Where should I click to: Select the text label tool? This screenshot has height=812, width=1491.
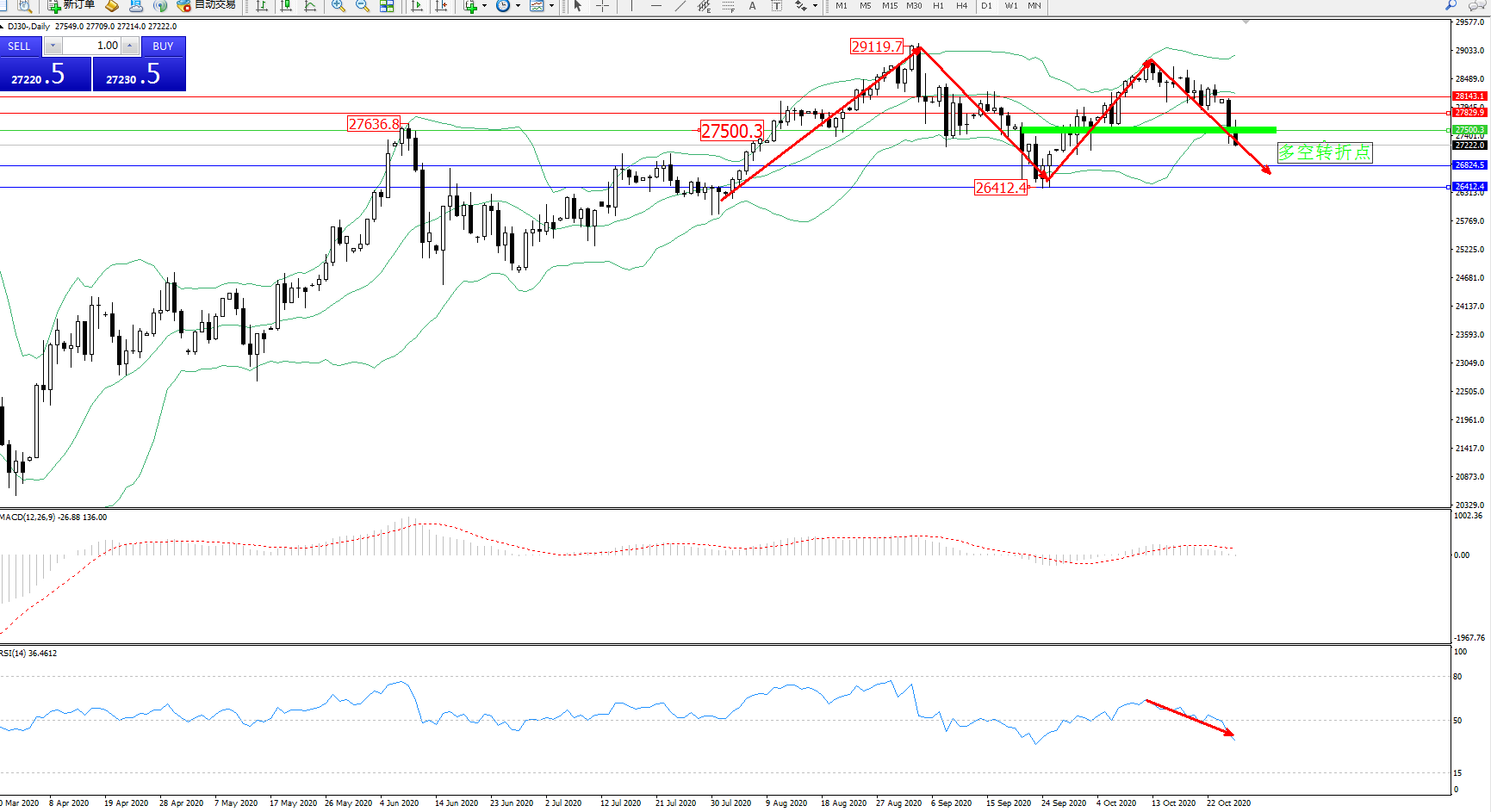776,6
